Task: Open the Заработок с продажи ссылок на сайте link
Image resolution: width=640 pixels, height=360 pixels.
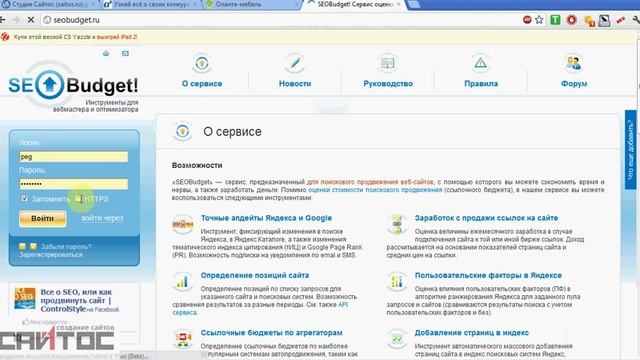Action: [x=487, y=218]
